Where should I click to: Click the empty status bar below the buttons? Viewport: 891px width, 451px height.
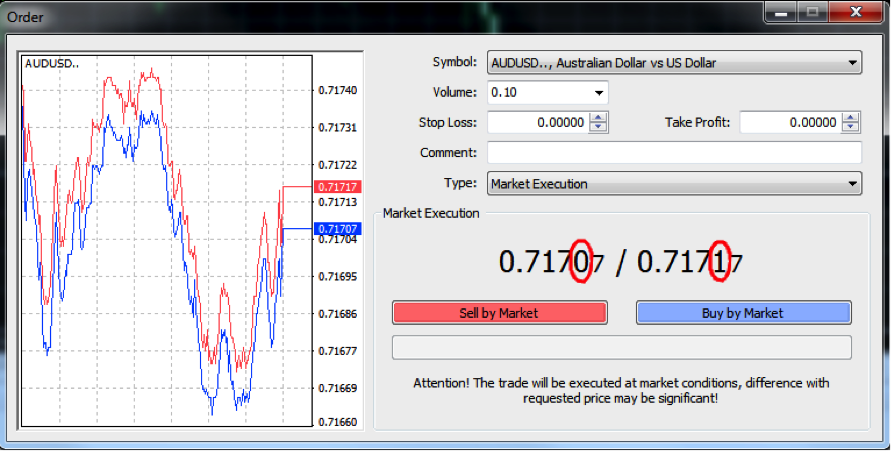621,347
